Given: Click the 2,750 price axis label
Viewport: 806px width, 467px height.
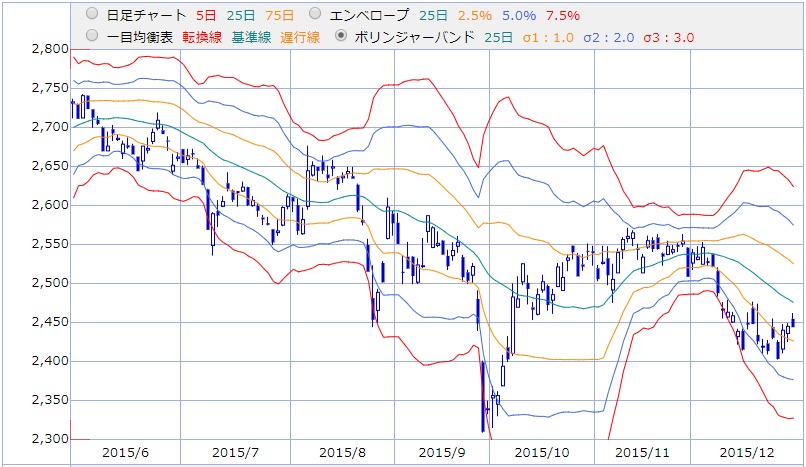Looking at the screenshot, I should click(x=50, y=88).
